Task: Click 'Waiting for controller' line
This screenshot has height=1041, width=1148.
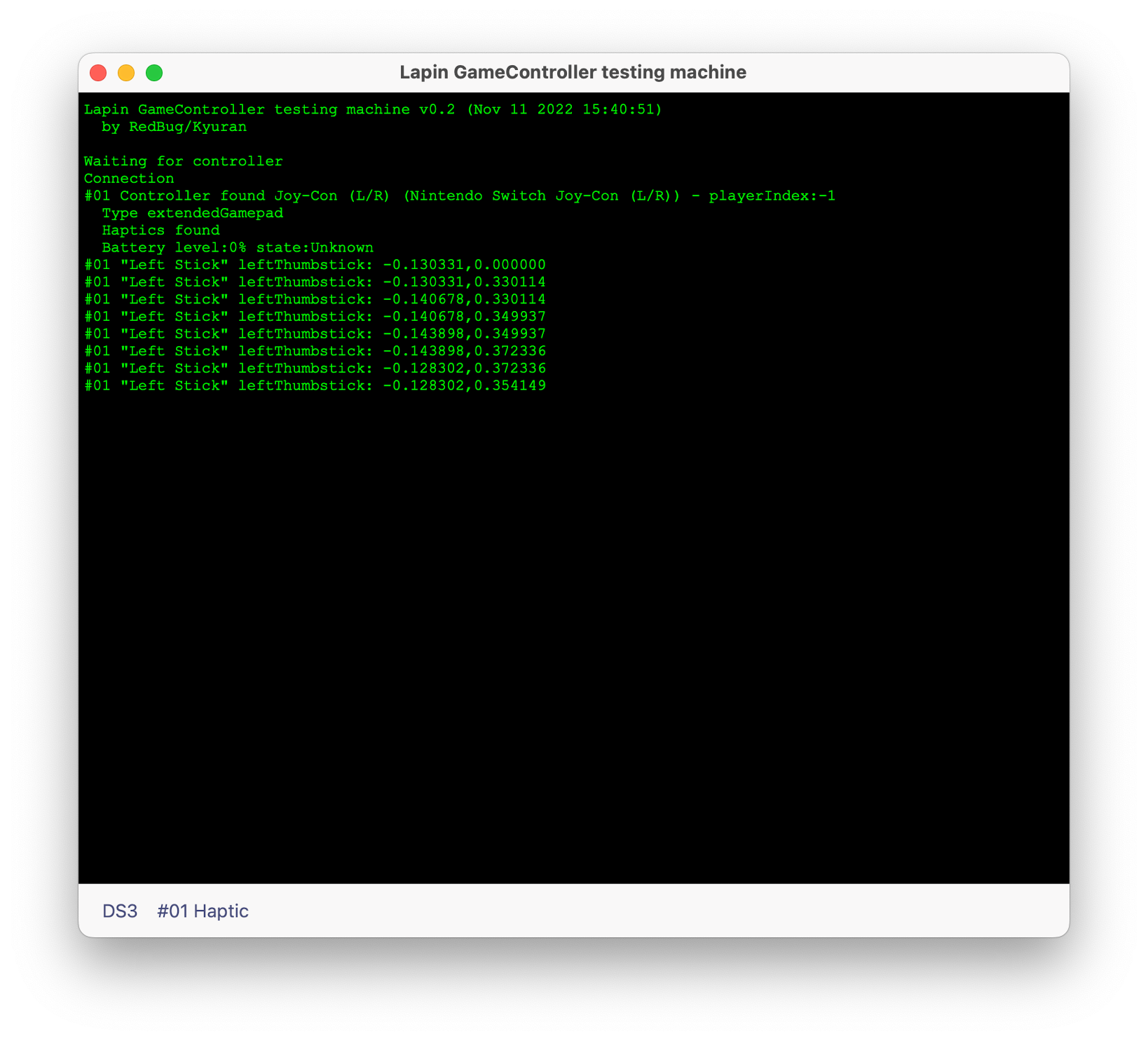Action: point(184,161)
